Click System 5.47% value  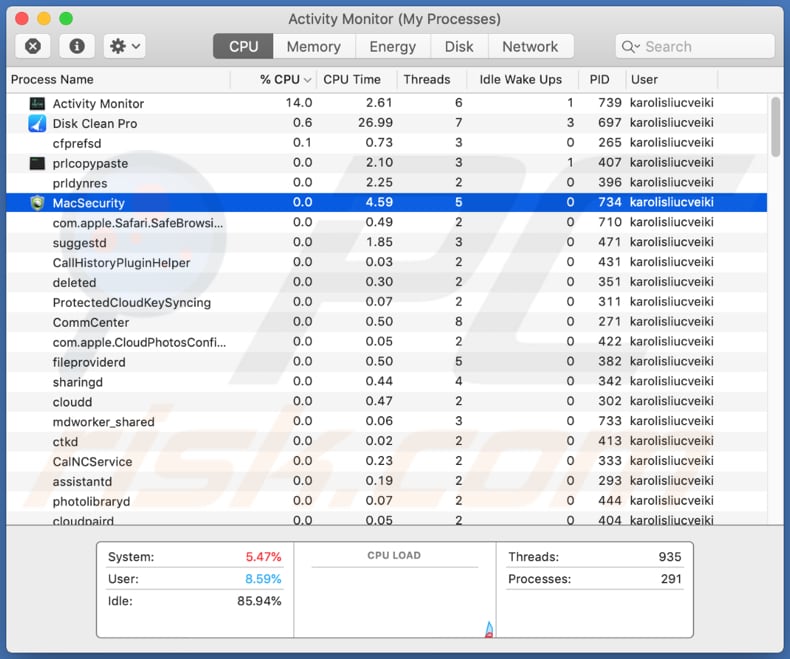tap(263, 557)
